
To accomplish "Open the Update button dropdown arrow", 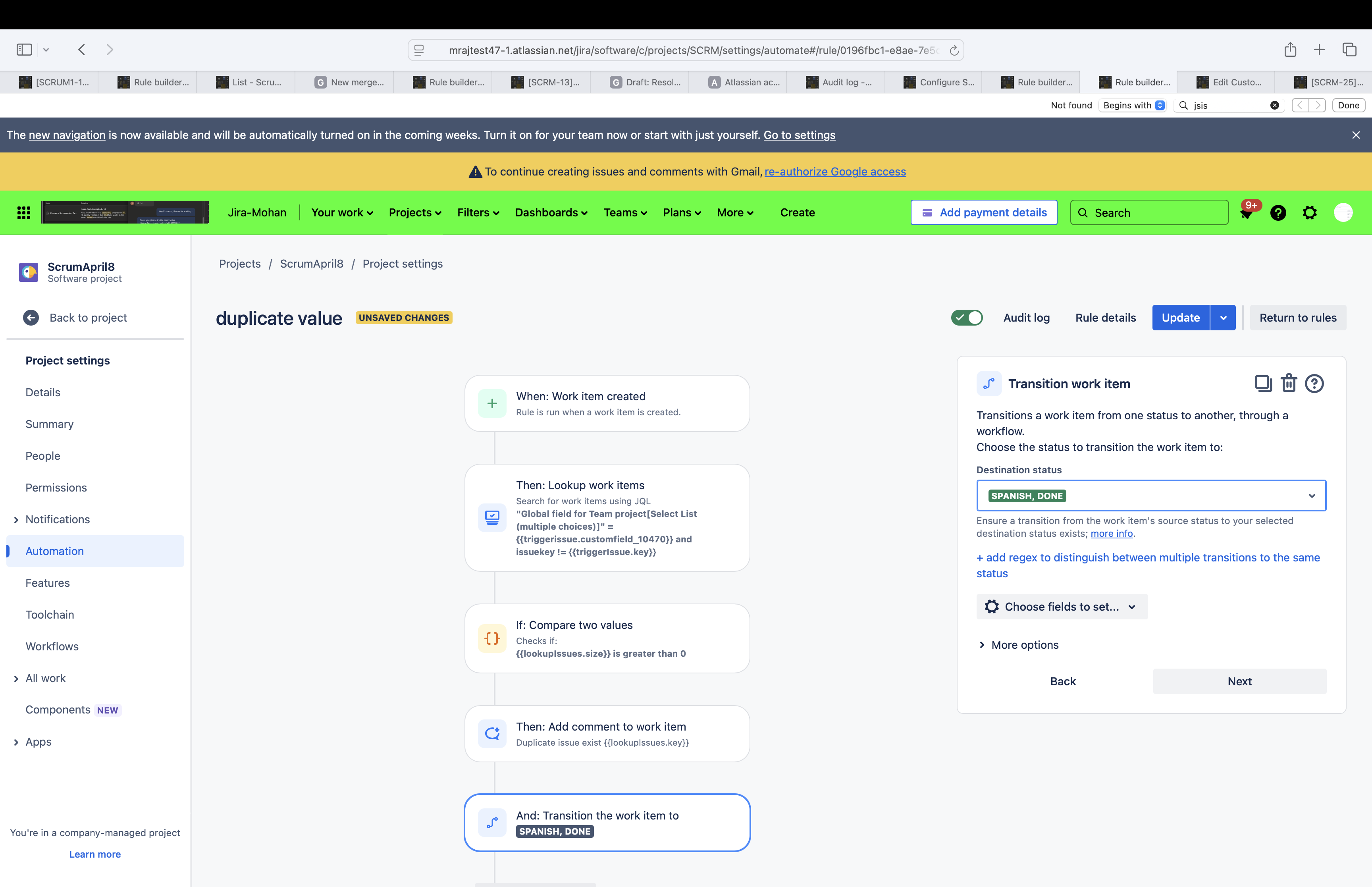I will (x=1224, y=317).
